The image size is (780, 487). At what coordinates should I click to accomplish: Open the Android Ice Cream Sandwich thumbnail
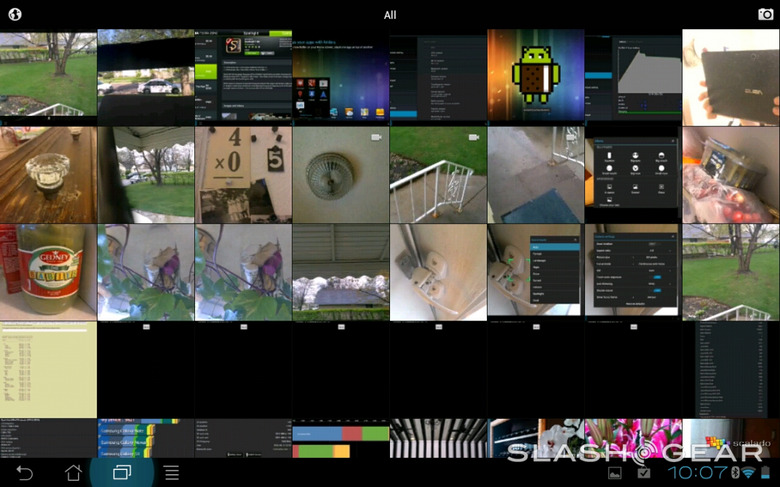[535, 75]
